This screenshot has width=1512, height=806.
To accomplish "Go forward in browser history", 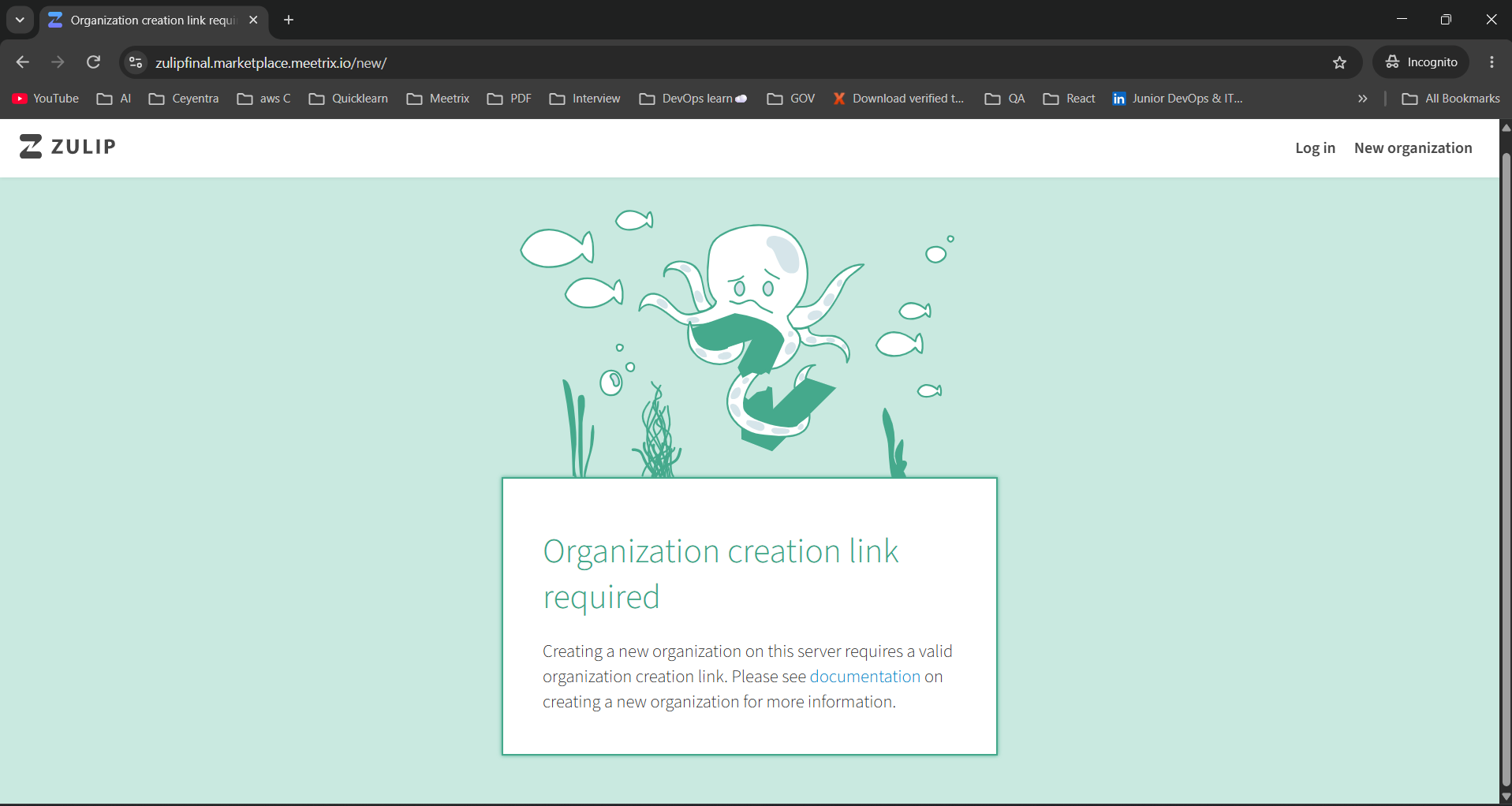I will [x=58, y=62].
